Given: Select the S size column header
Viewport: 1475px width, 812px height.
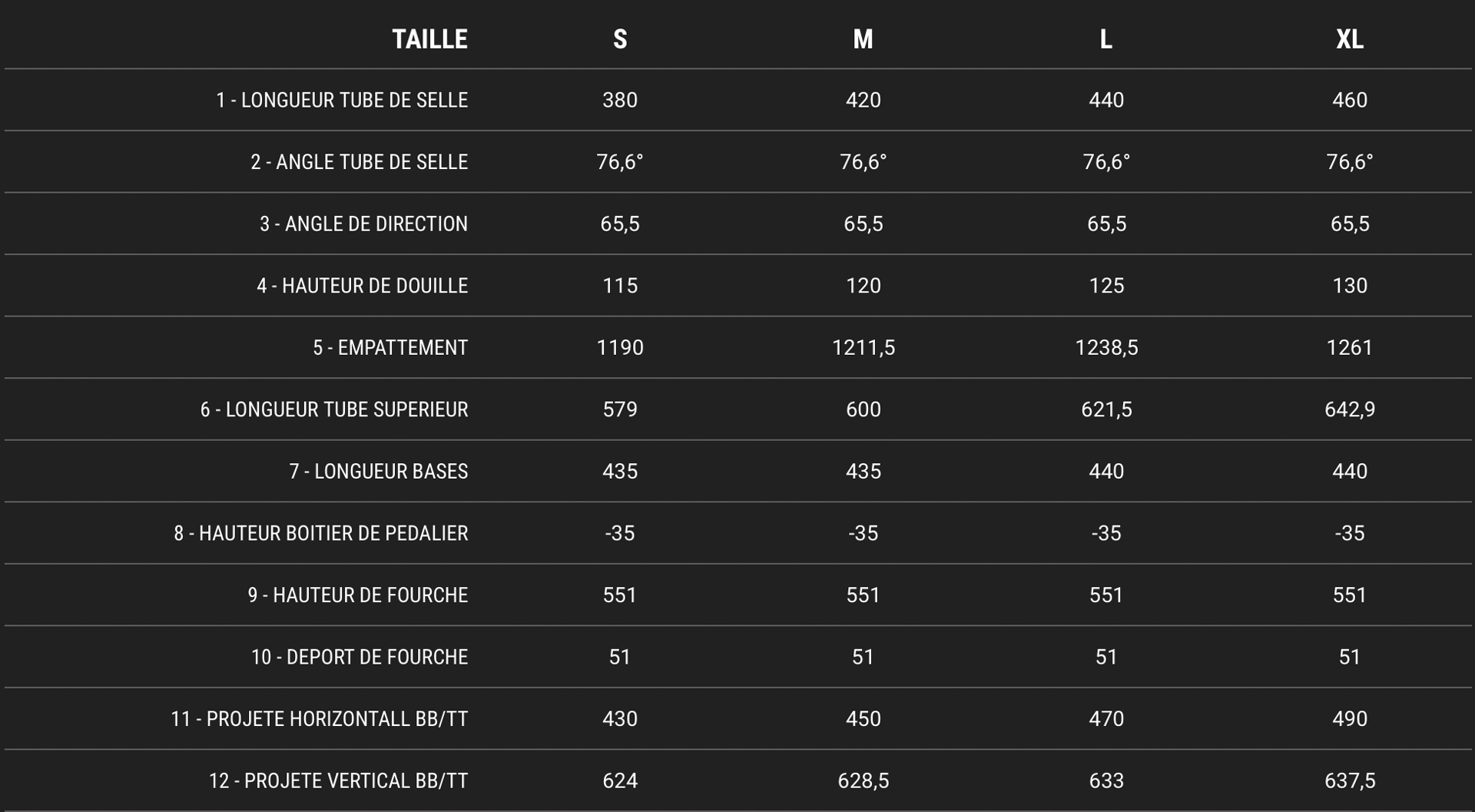Looking at the screenshot, I should [x=620, y=39].
